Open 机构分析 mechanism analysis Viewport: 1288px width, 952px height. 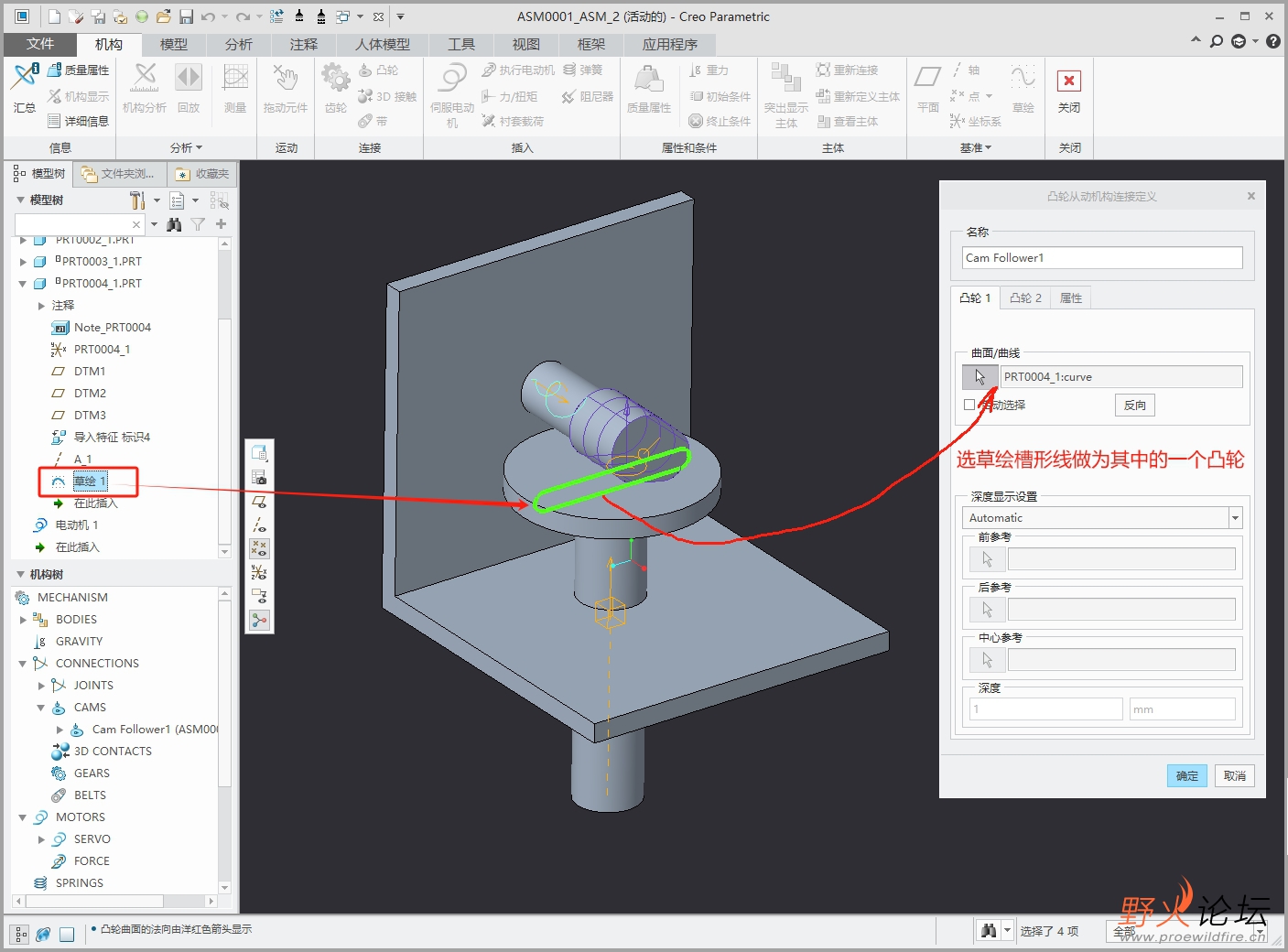(x=145, y=88)
